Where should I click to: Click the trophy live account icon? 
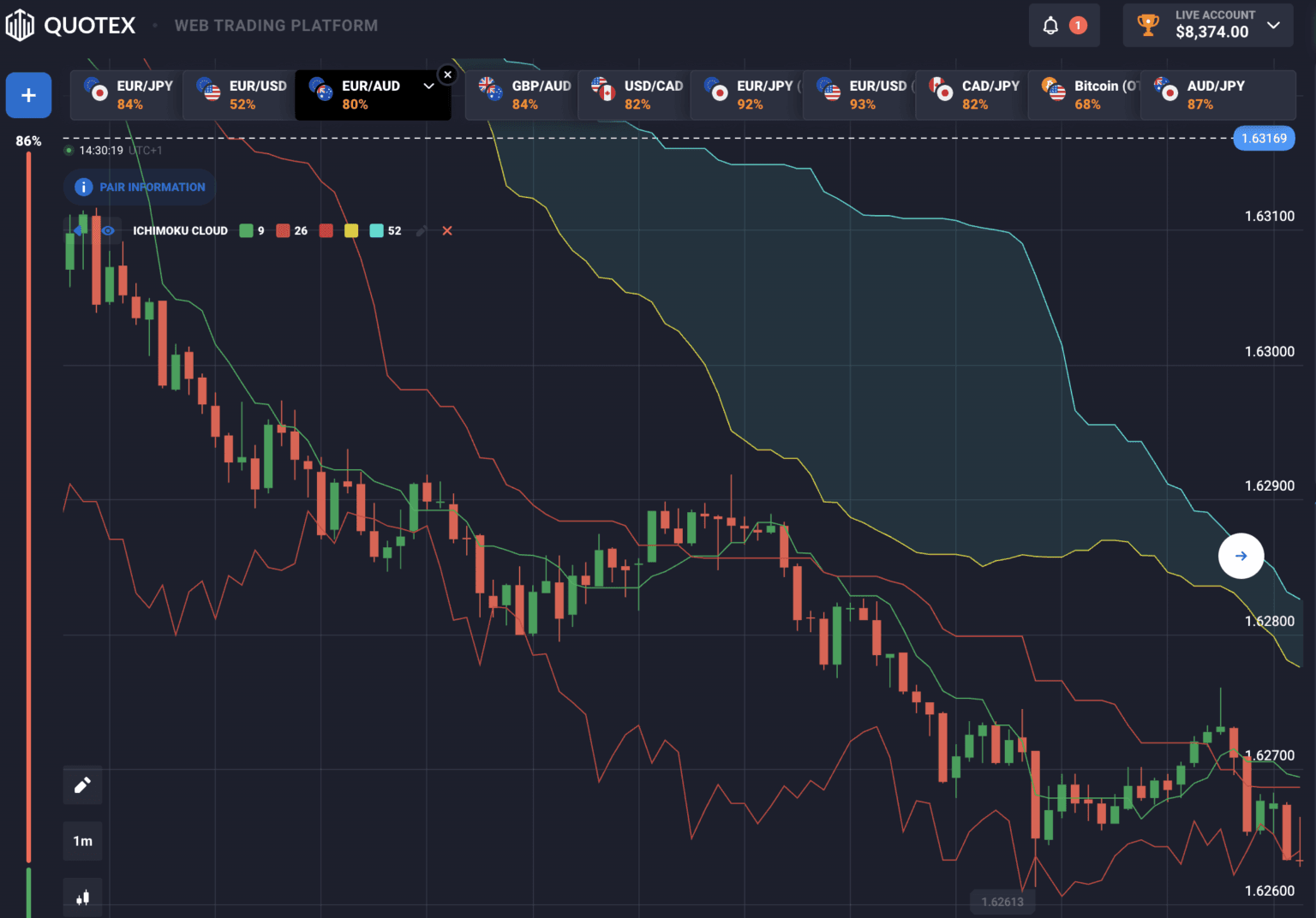pos(1147,26)
